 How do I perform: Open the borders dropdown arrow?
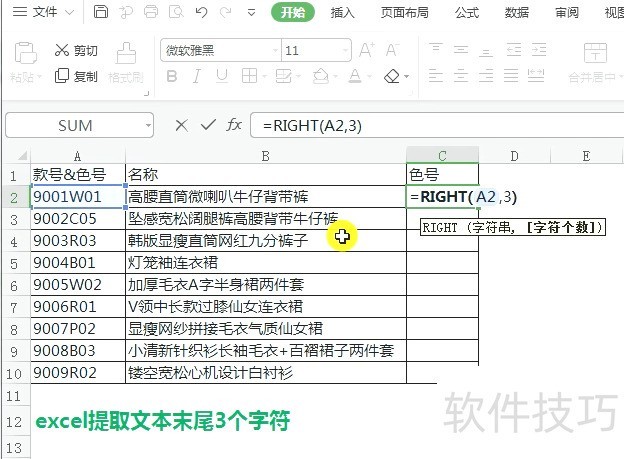tap(263, 76)
